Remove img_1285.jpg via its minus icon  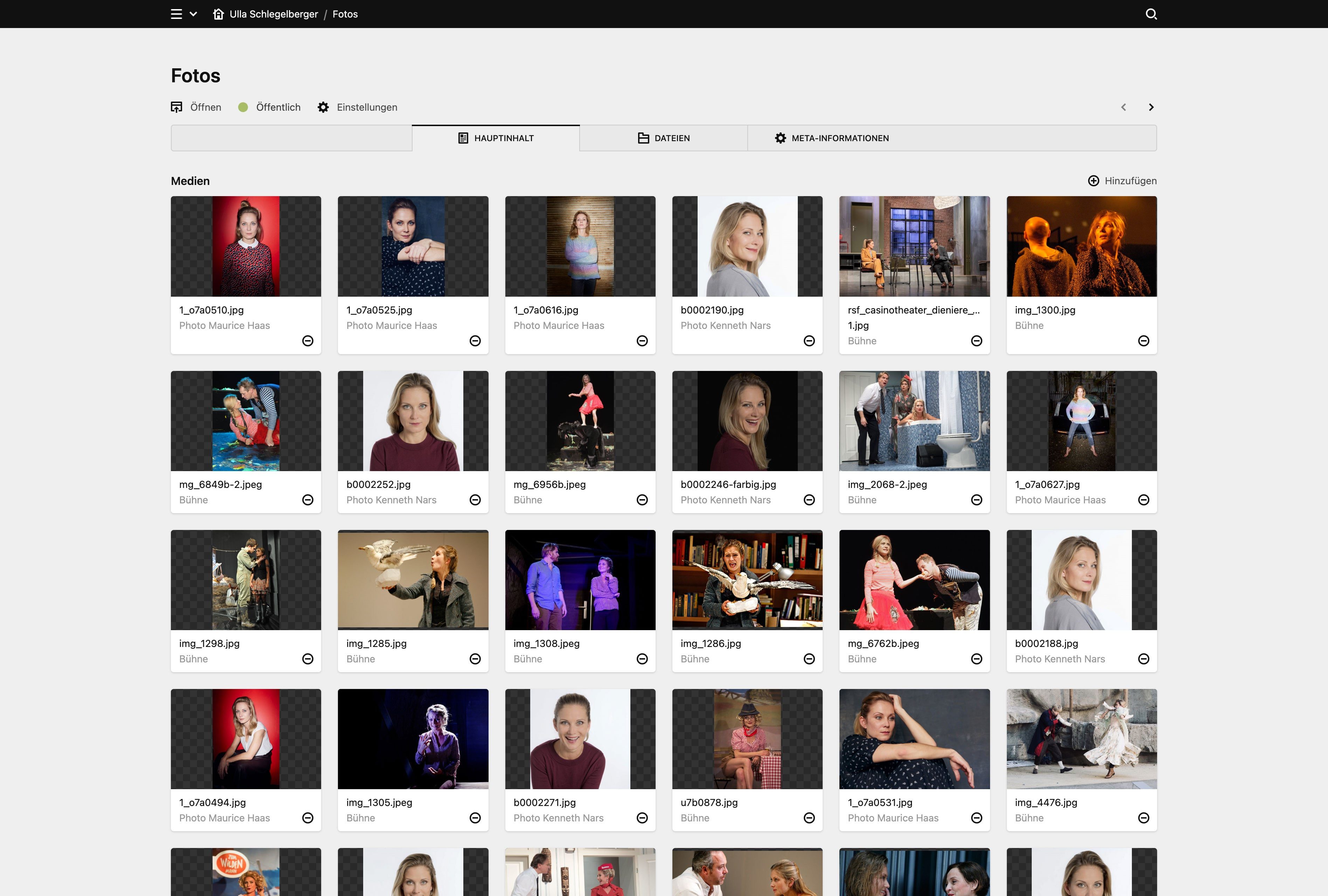click(475, 659)
